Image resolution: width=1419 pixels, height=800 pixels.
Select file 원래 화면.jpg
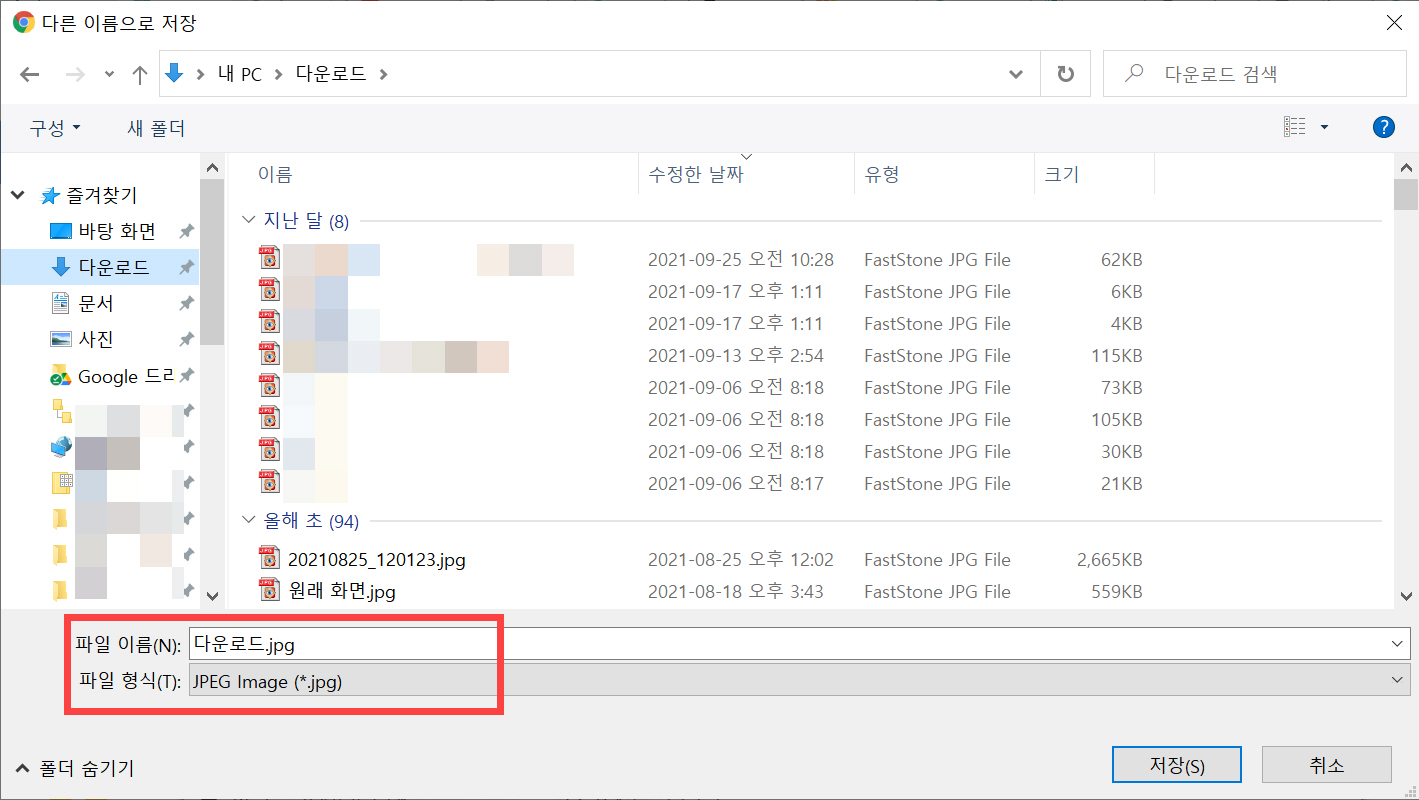pyautogui.click(x=342, y=591)
